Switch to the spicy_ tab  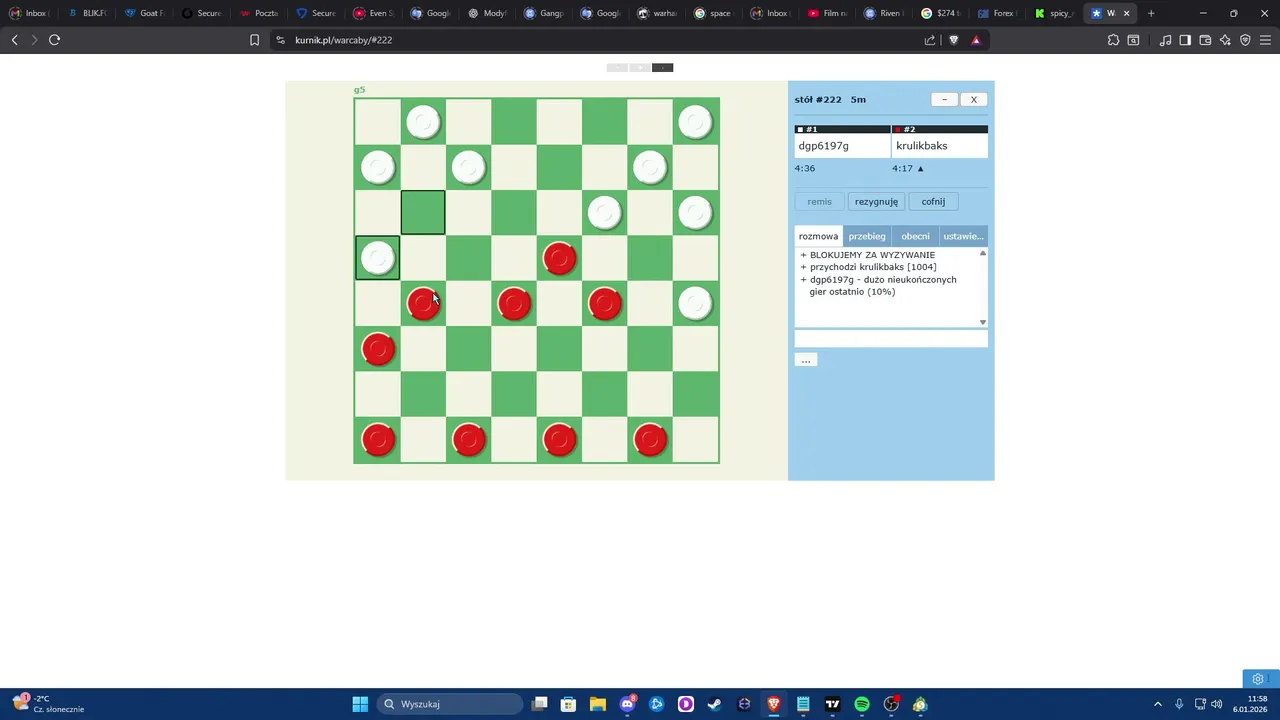1054,13
